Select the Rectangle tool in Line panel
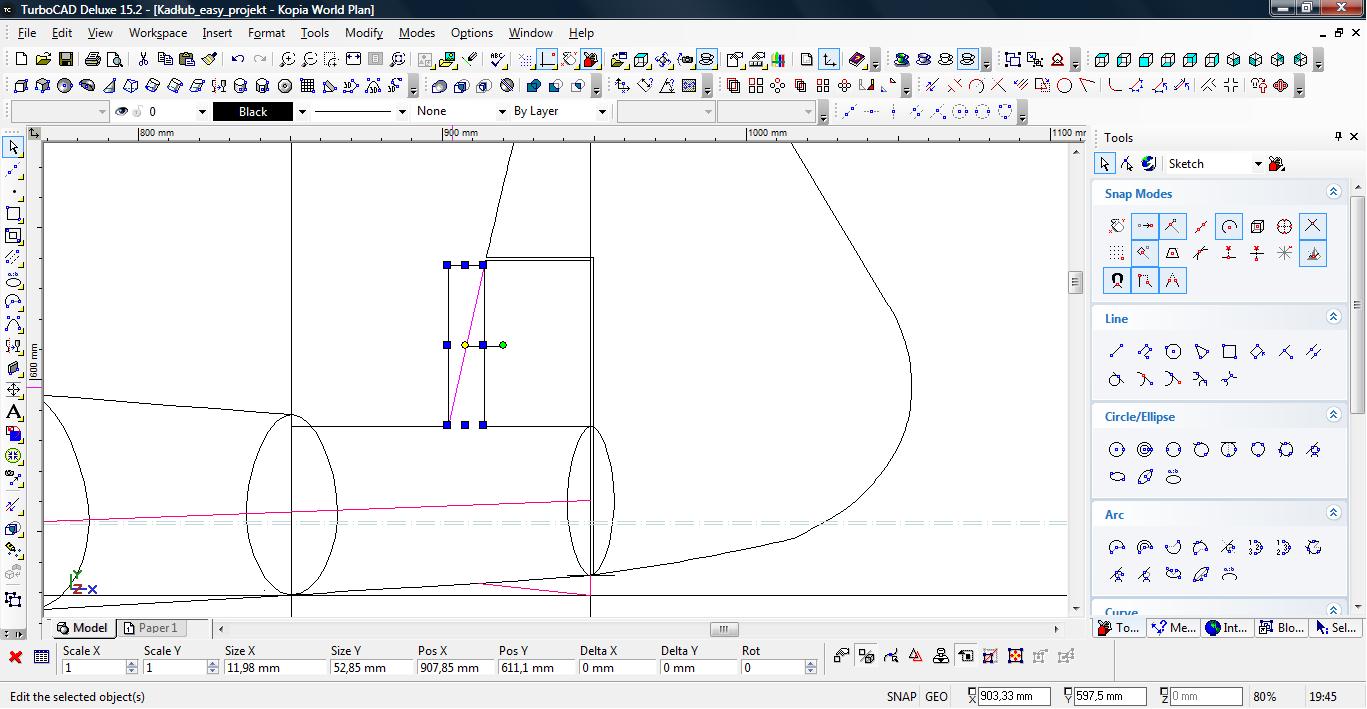The height and width of the screenshot is (709, 1367). 1229,351
